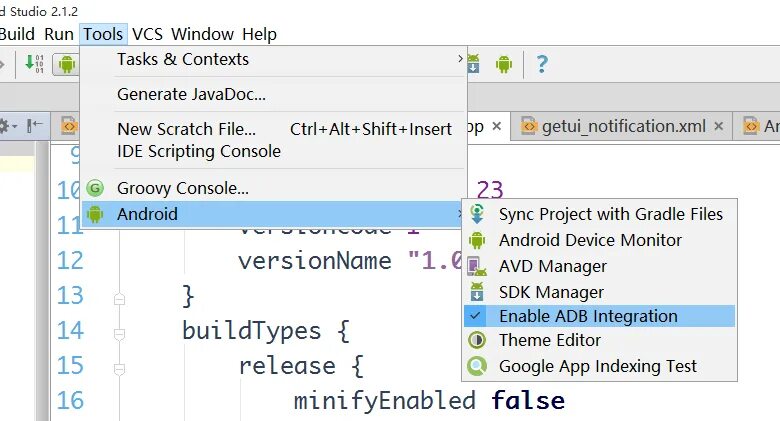The width and height of the screenshot is (780, 421).
Task: Click the Theme Editor half-circle icon
Action: (479, 340)
